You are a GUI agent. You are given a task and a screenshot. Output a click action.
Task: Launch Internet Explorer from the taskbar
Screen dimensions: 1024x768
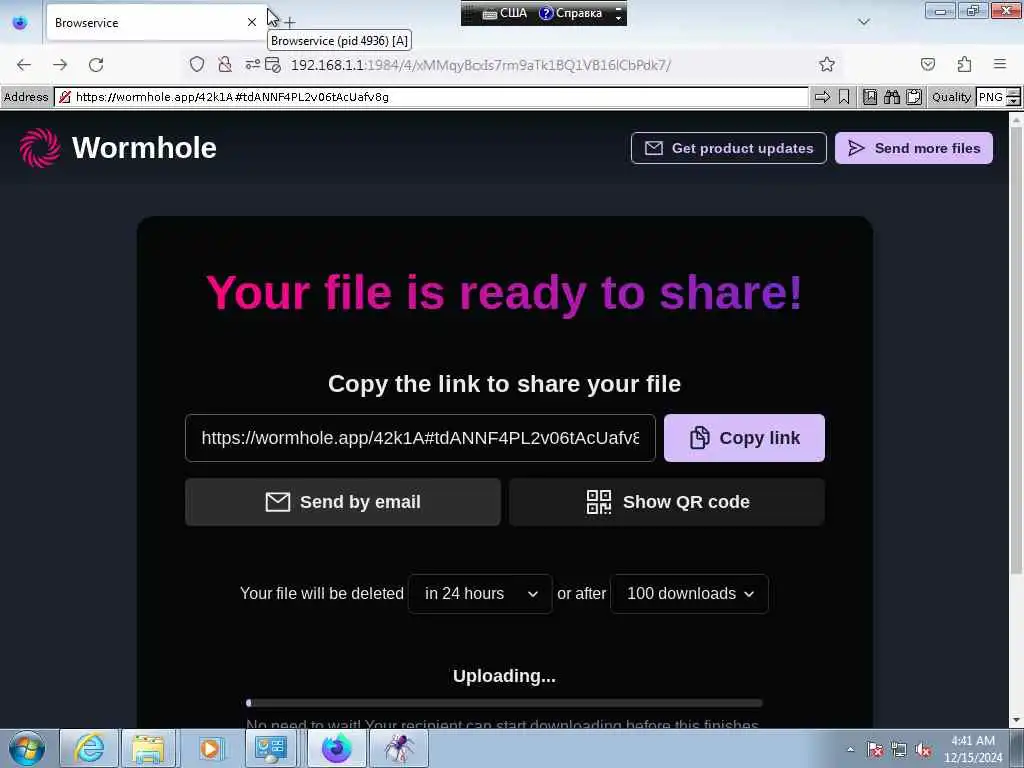point(89,748)
